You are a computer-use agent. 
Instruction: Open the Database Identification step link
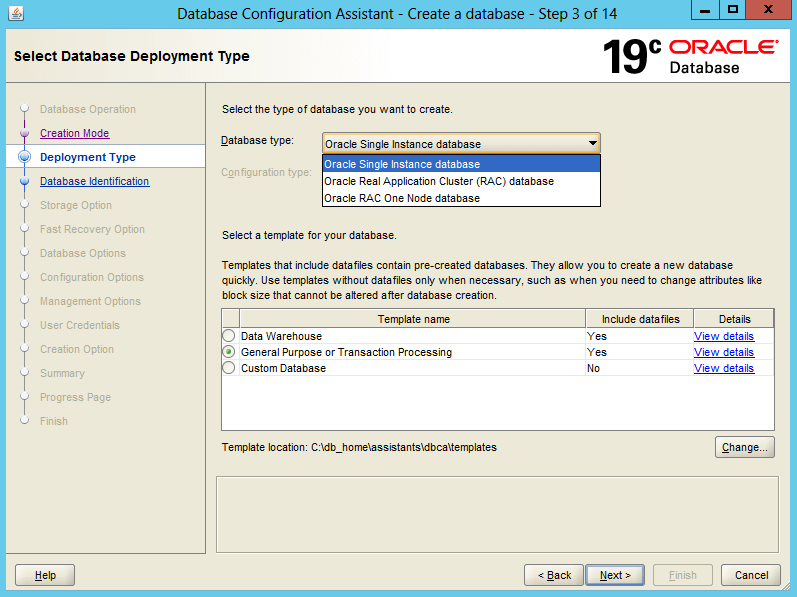tap(95, 181)
